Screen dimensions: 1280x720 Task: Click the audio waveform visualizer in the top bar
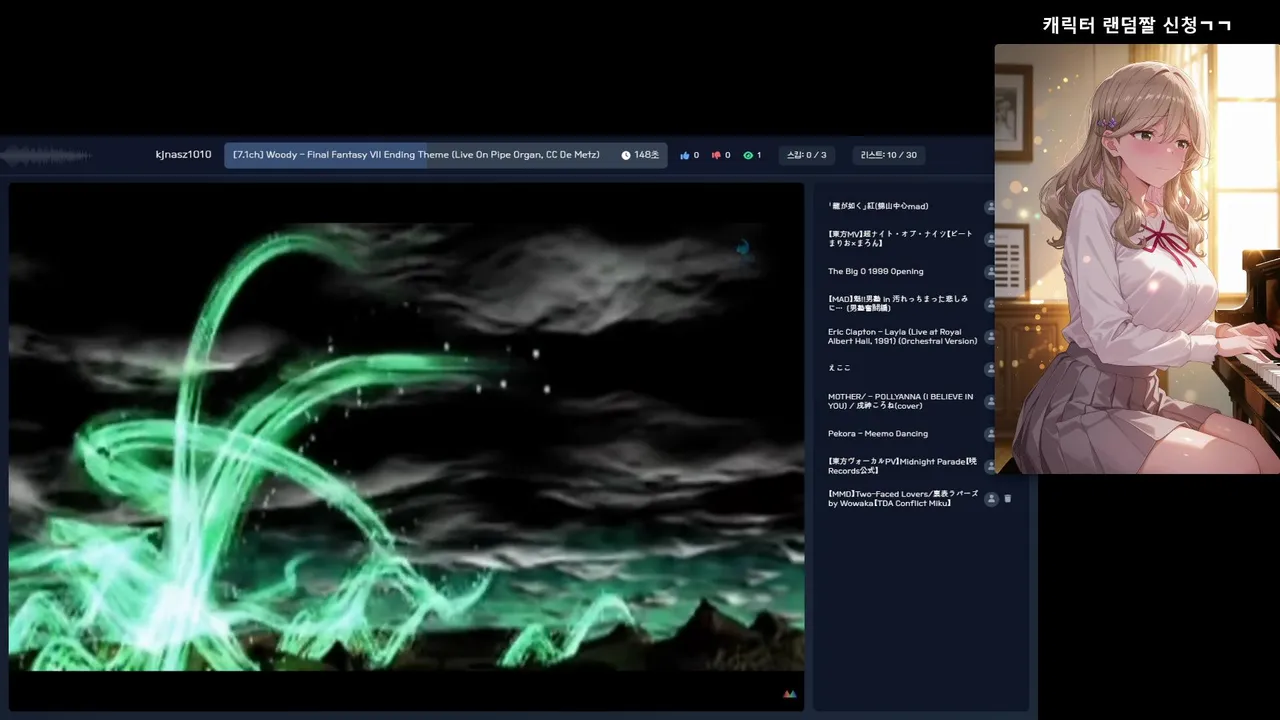pyautogui.click(x=47, y=155)
